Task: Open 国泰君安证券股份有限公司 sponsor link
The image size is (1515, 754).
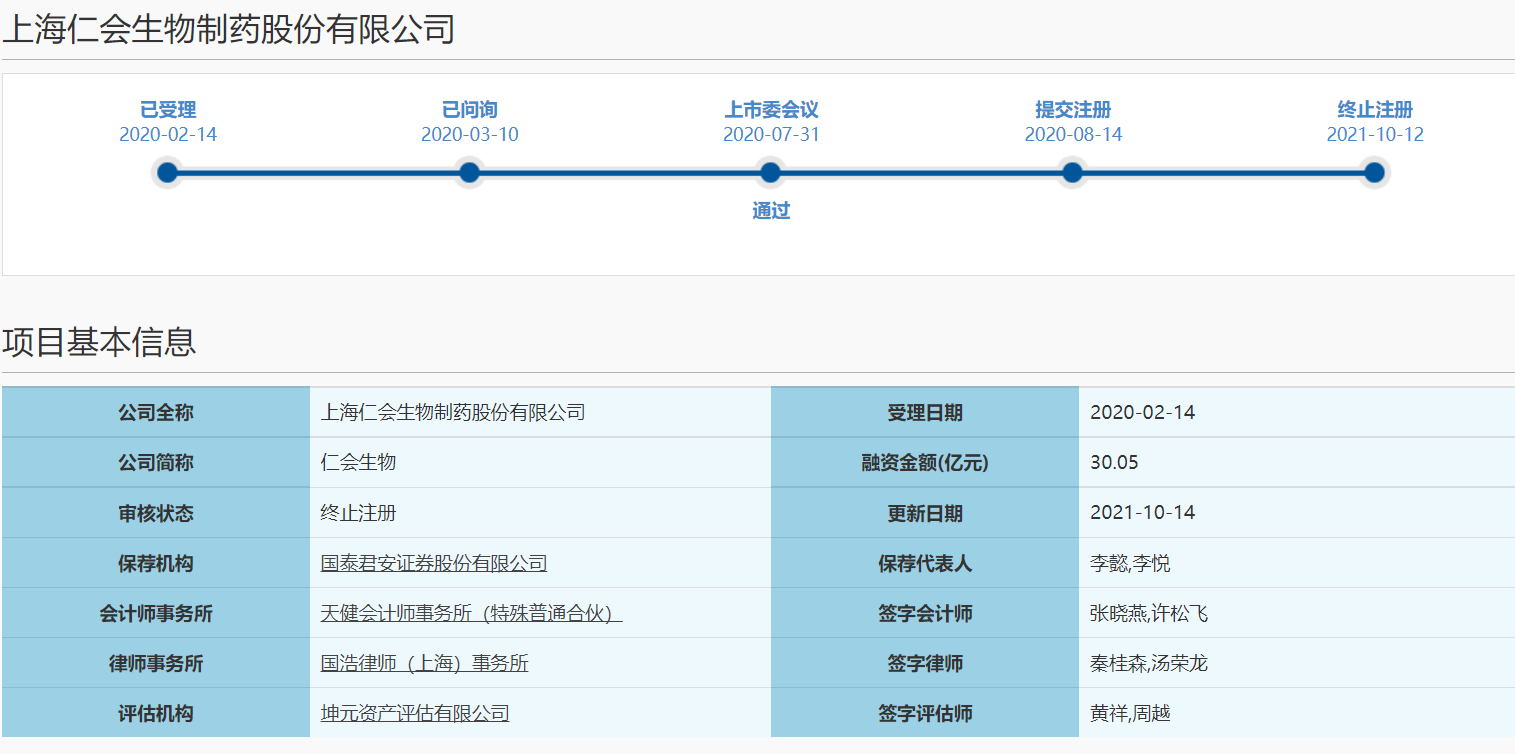Action: pos(434,563)
